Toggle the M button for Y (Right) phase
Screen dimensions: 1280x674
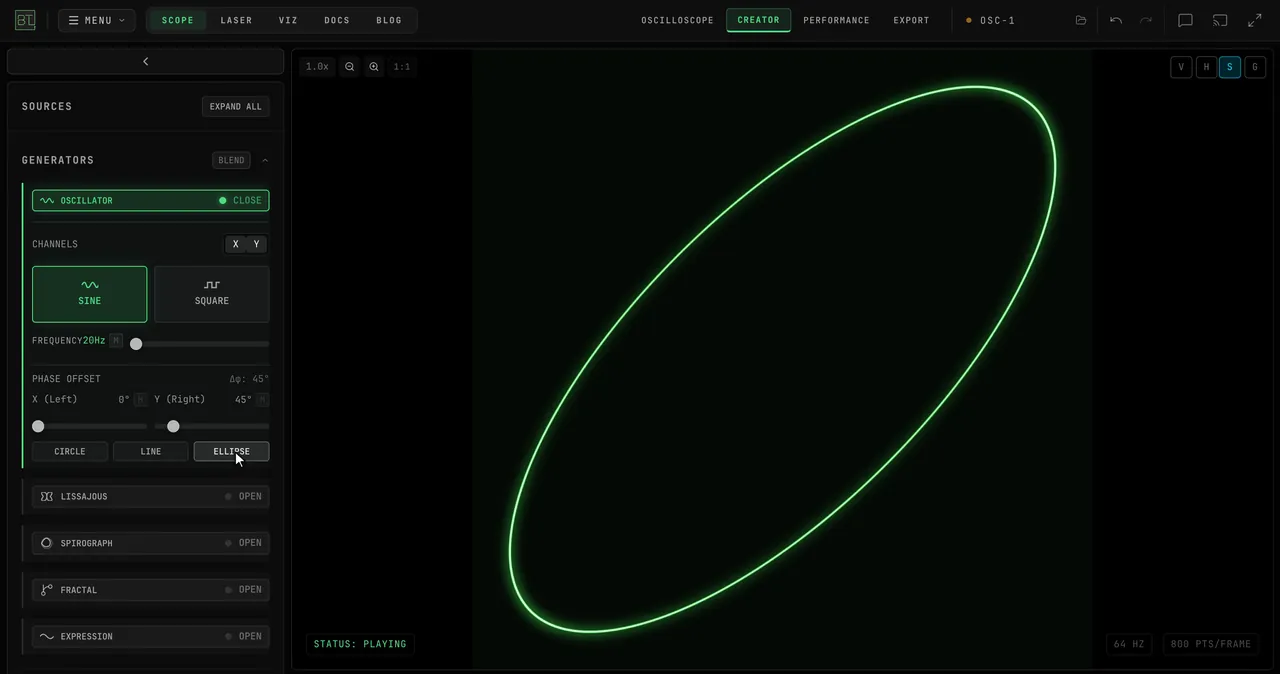(263, 399)
